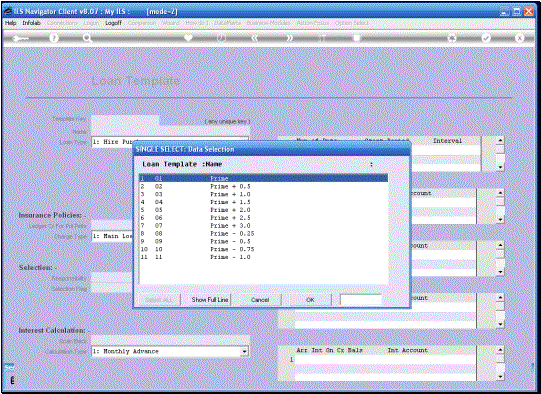Click the Show Full Line button
The height and width of the screenshot is (394, 541).
[x=210, y=300]
